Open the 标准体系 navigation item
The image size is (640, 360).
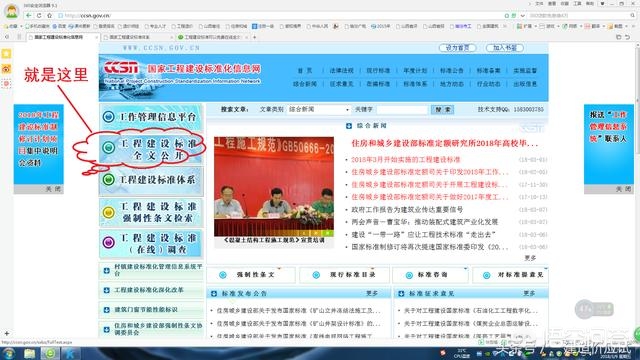pos(415,84)
